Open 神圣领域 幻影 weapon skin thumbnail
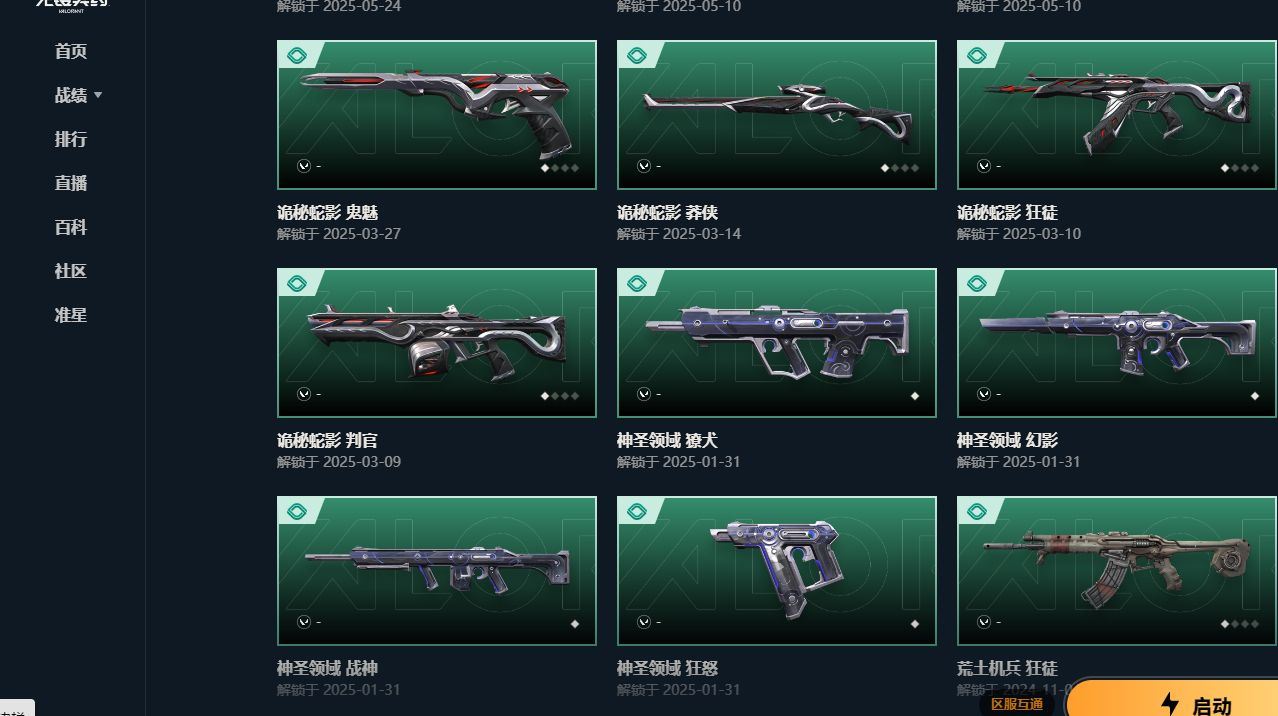Image resolution: width=1278 pixels, height=716 pixels. point(1117,342)
